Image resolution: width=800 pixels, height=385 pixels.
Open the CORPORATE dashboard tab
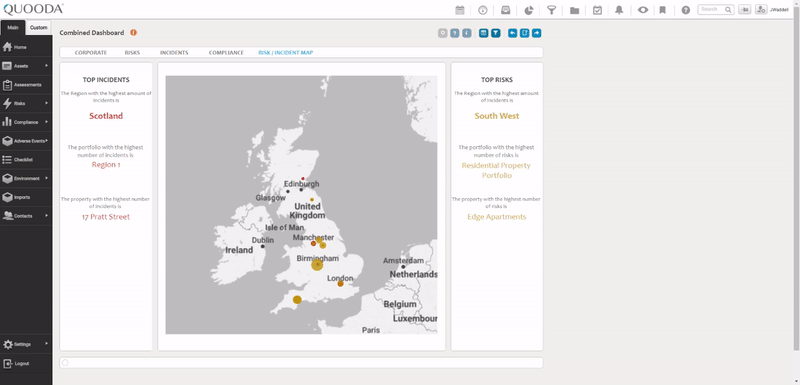click(91, 53)
